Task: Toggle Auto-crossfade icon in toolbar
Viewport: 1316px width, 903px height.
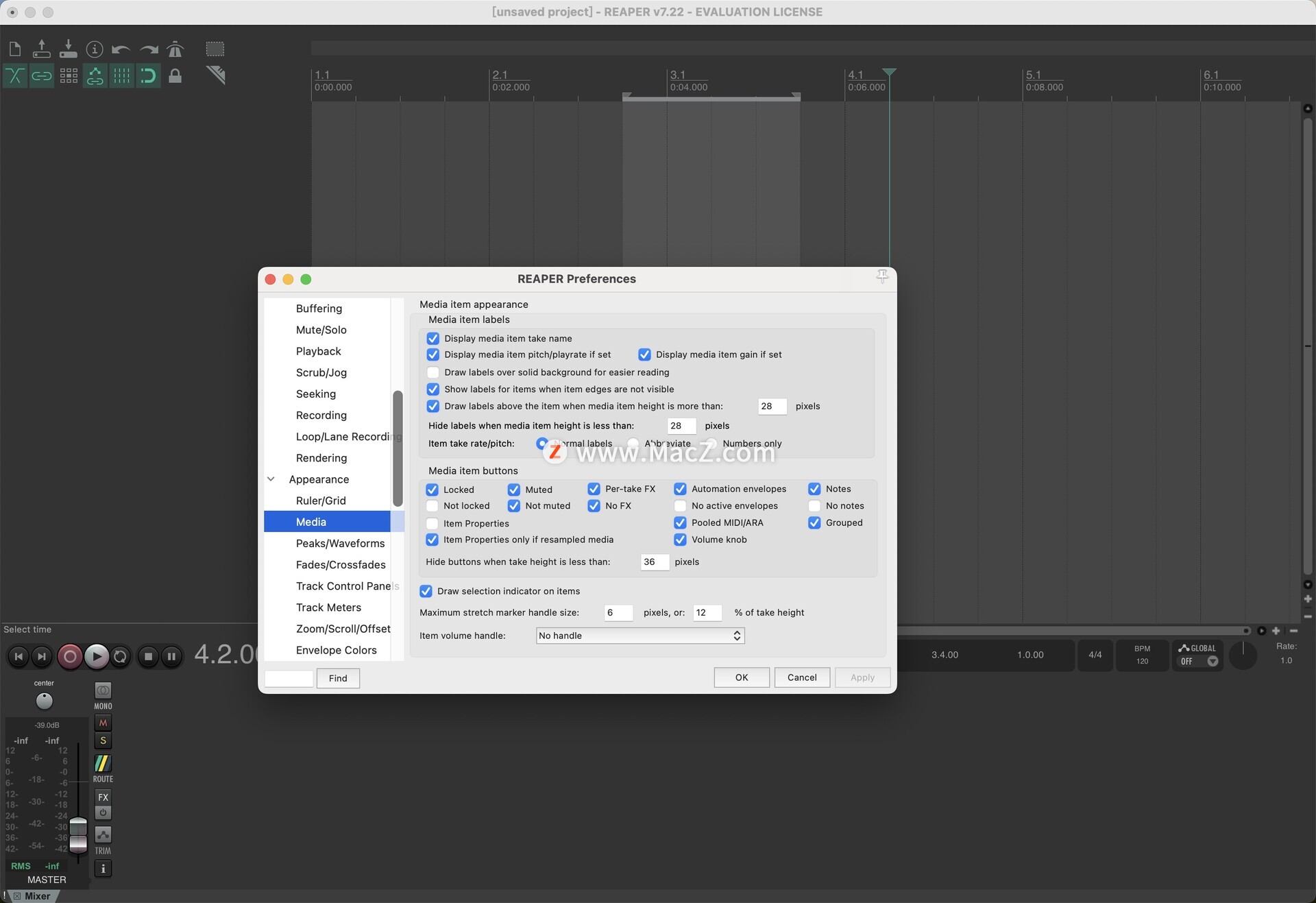Action: click(15, 75)
